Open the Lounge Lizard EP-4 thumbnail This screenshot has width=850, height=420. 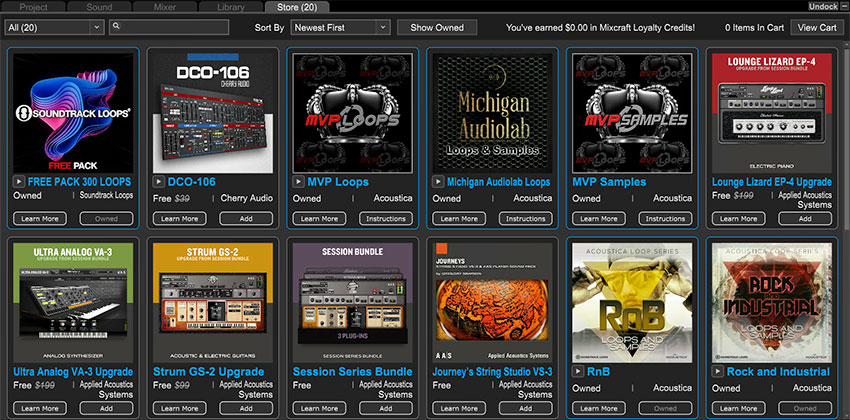(x=772, y=113)
